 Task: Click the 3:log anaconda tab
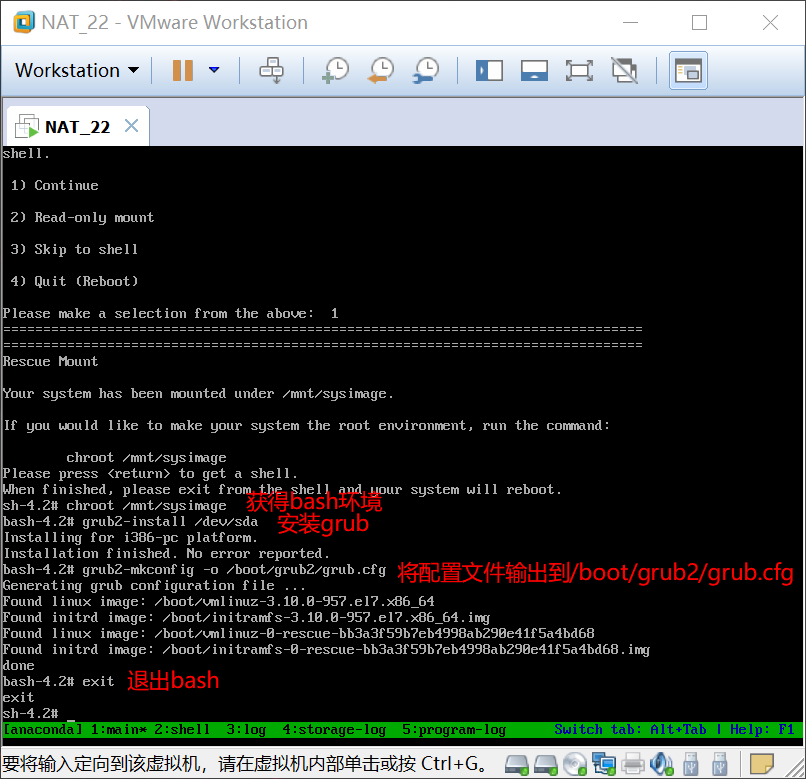pyautogui.click(x=246, y=729)
